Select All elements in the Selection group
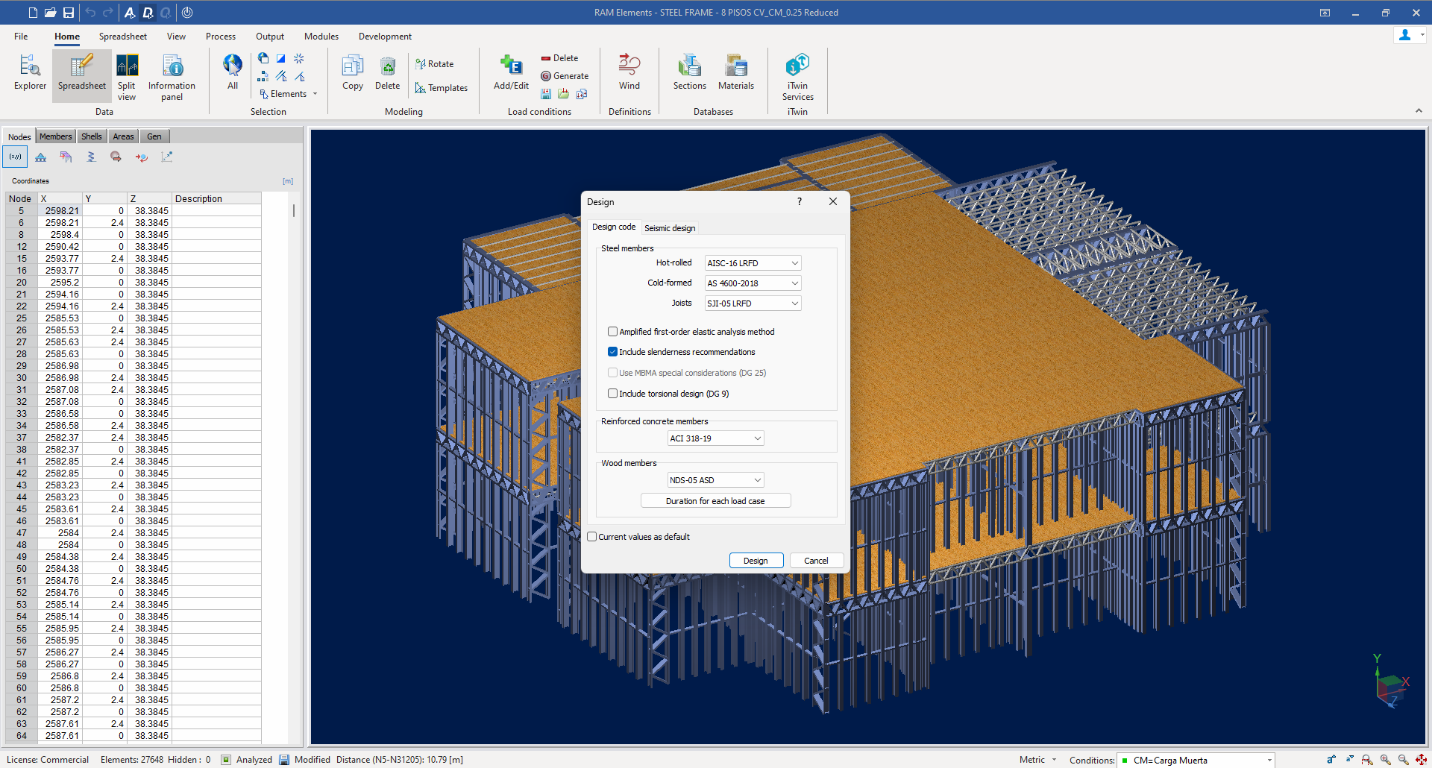The height and width of the screenshot is (768, 1432). [x=233, y=73]
